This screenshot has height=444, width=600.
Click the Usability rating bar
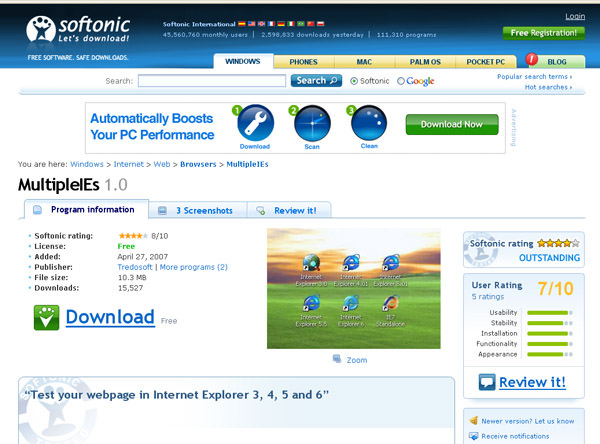[544, 312]
